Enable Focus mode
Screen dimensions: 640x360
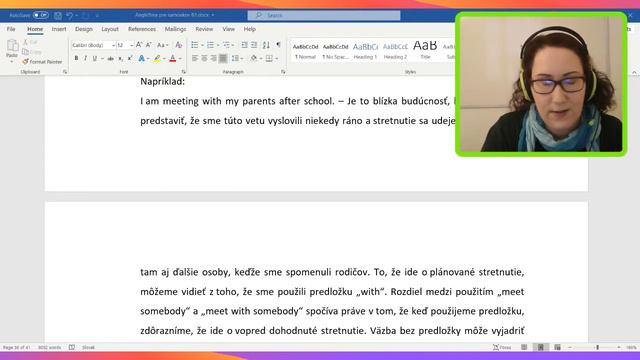pos(502,347)
